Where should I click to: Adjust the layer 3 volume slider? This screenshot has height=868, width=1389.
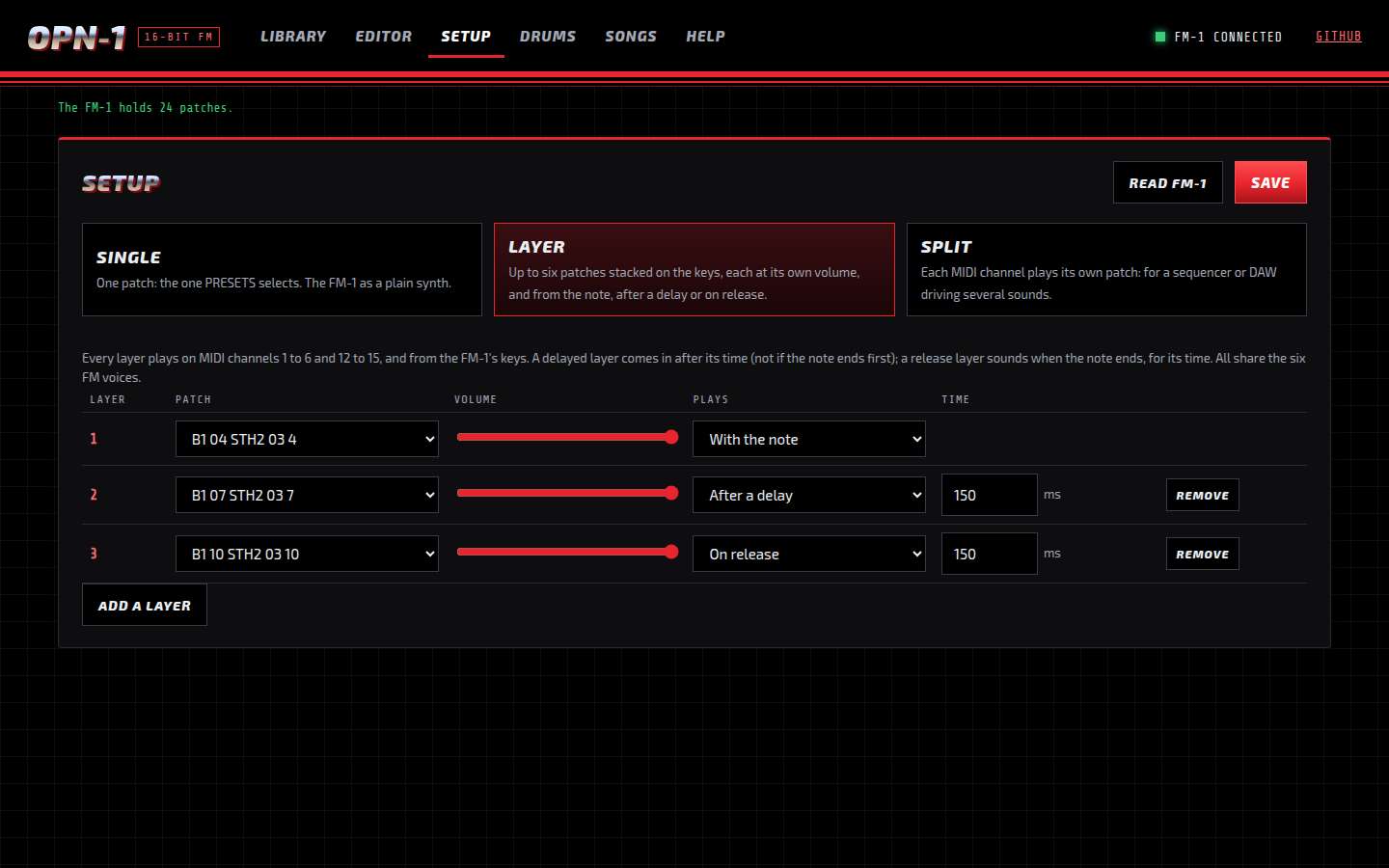coord(567,552)
